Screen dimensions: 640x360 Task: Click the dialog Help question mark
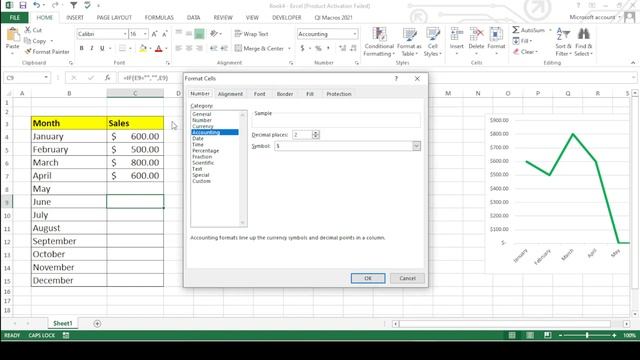[396, 78]
